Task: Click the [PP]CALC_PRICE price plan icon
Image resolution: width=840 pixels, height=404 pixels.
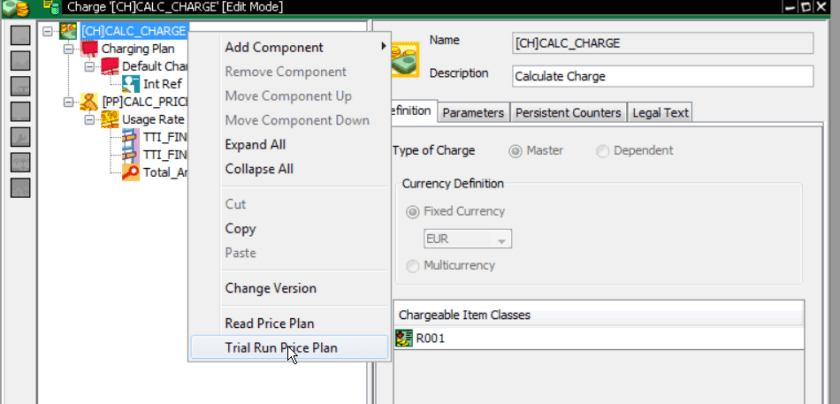Action: [89, 101]
